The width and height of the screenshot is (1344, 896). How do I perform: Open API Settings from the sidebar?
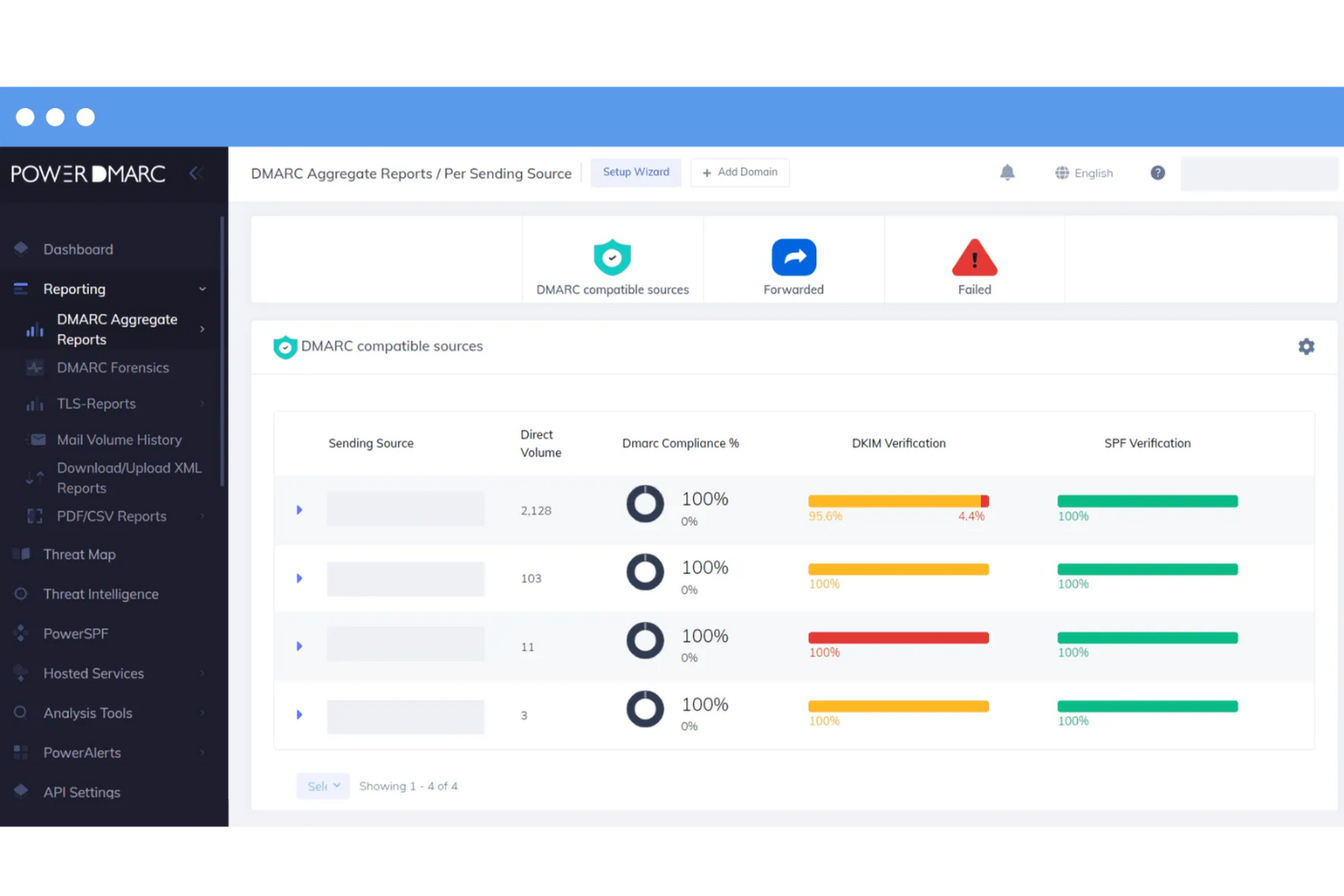coord(82,792)
